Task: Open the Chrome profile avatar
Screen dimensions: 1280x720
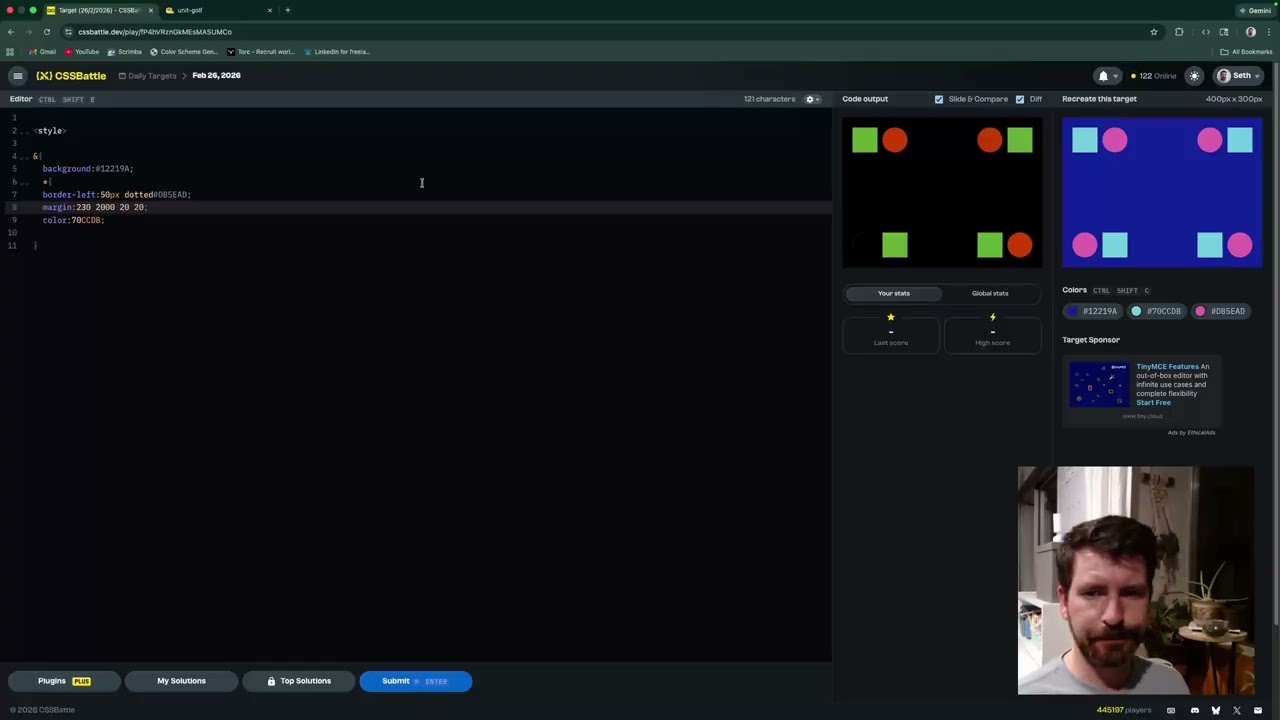Action: point(1251,32)
